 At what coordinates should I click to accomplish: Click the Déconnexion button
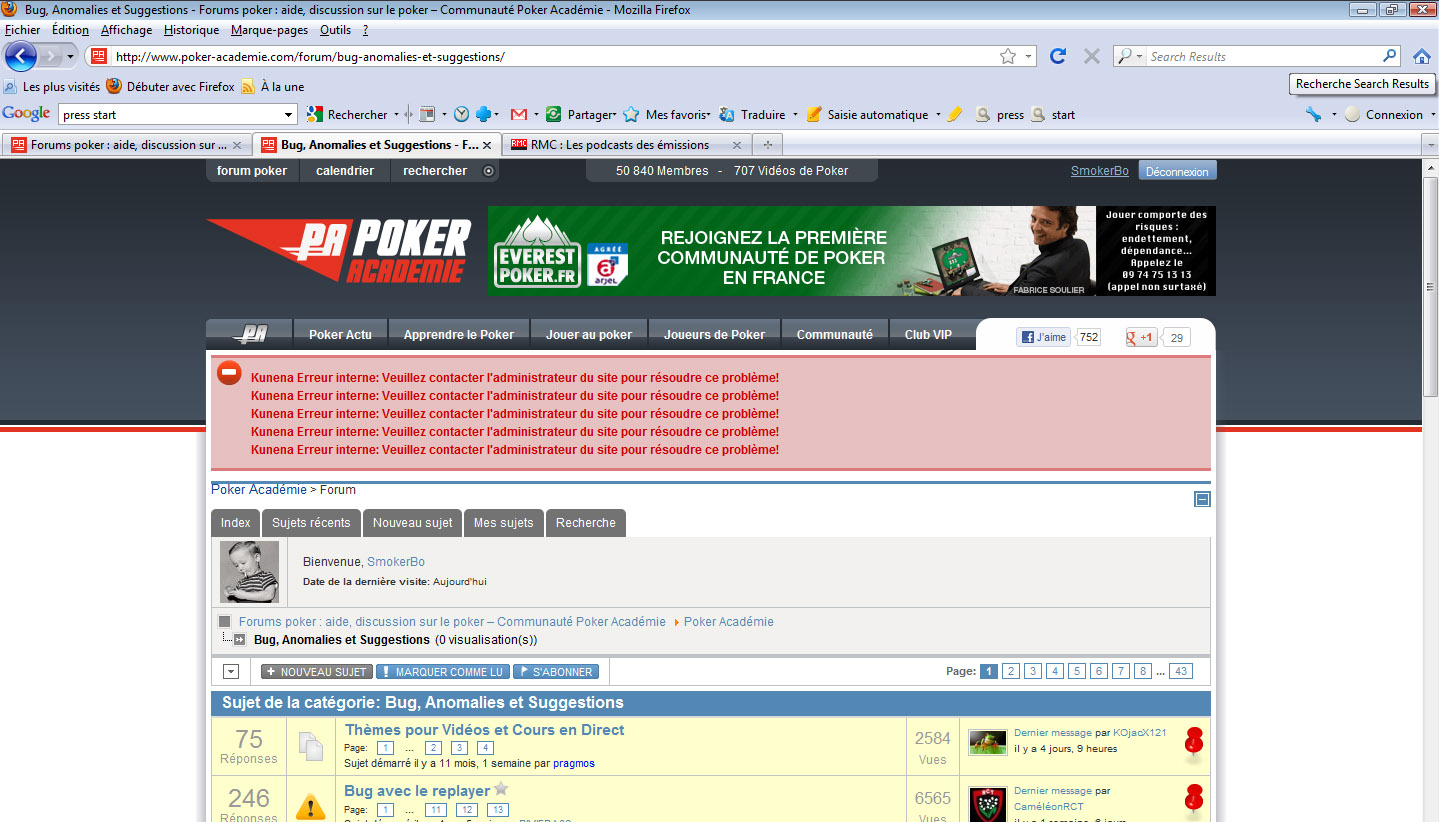(x=1177, y=171)
